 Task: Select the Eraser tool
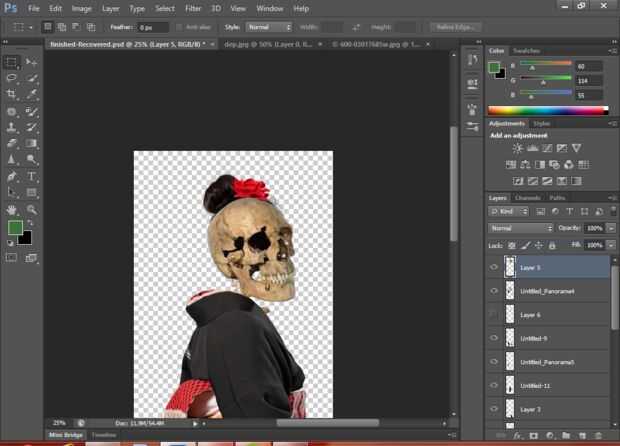click(x=11, y=143)
